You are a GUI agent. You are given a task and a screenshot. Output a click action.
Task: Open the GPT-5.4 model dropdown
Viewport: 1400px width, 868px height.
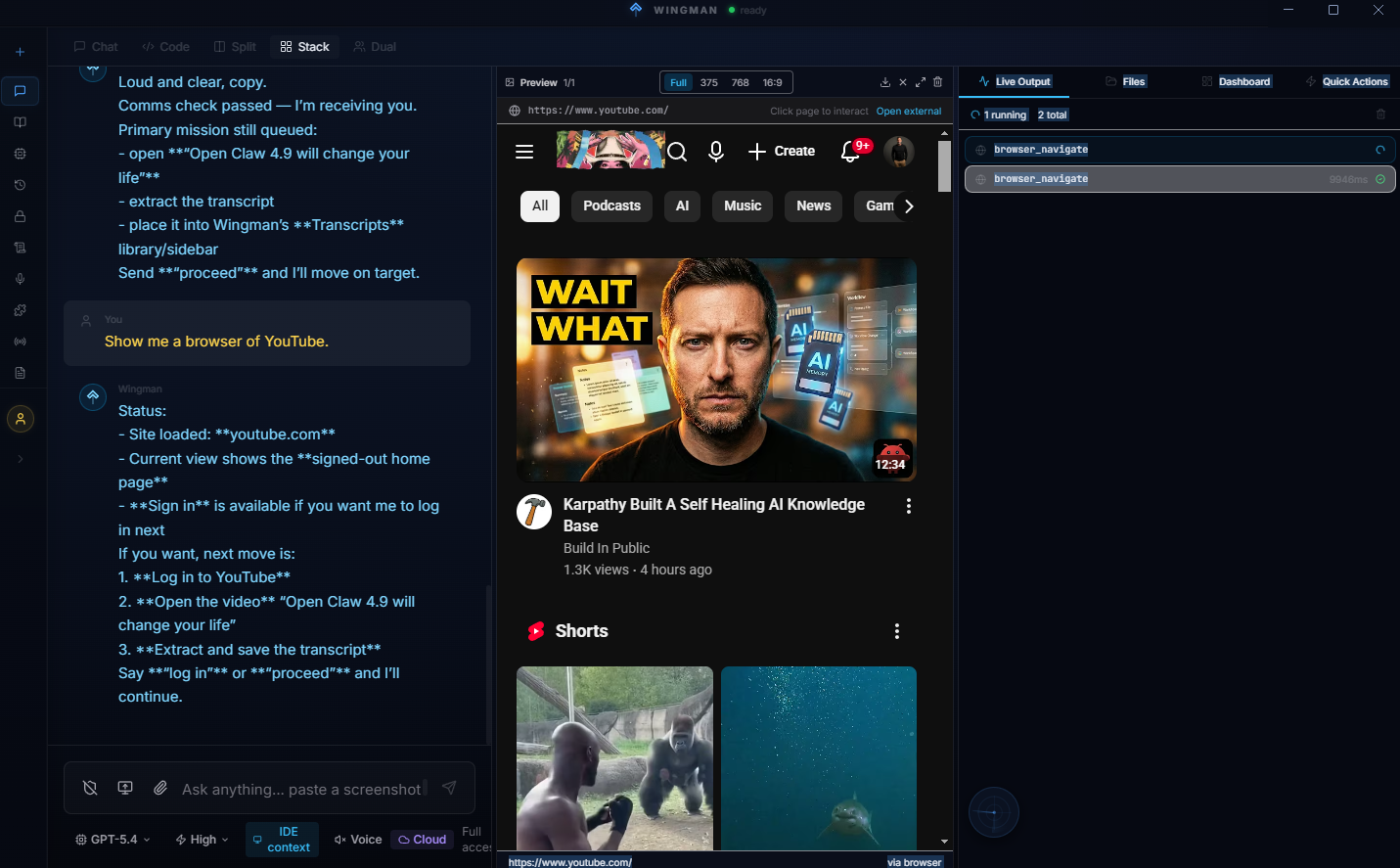click(111, 839)
